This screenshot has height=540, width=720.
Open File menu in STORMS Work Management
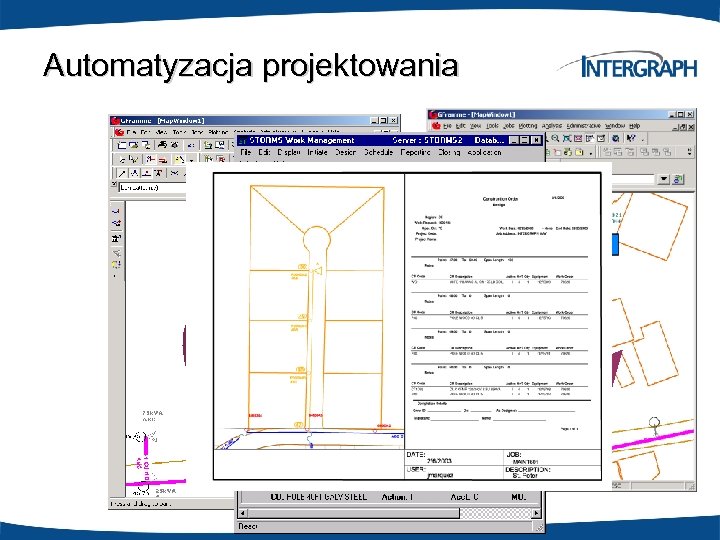(x=246, y=152)
